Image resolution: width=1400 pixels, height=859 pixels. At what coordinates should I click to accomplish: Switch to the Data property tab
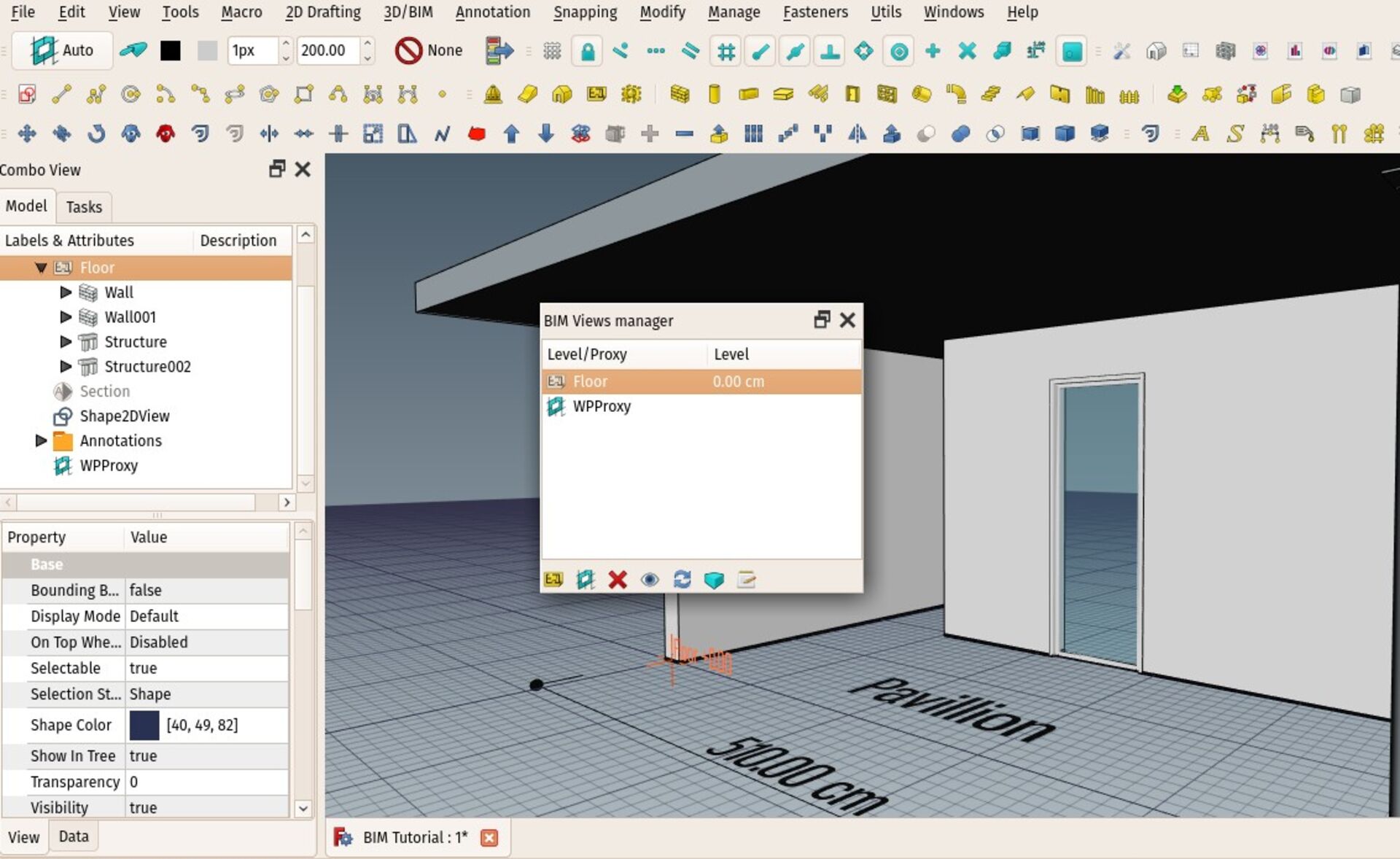click(x=74, y=836)
